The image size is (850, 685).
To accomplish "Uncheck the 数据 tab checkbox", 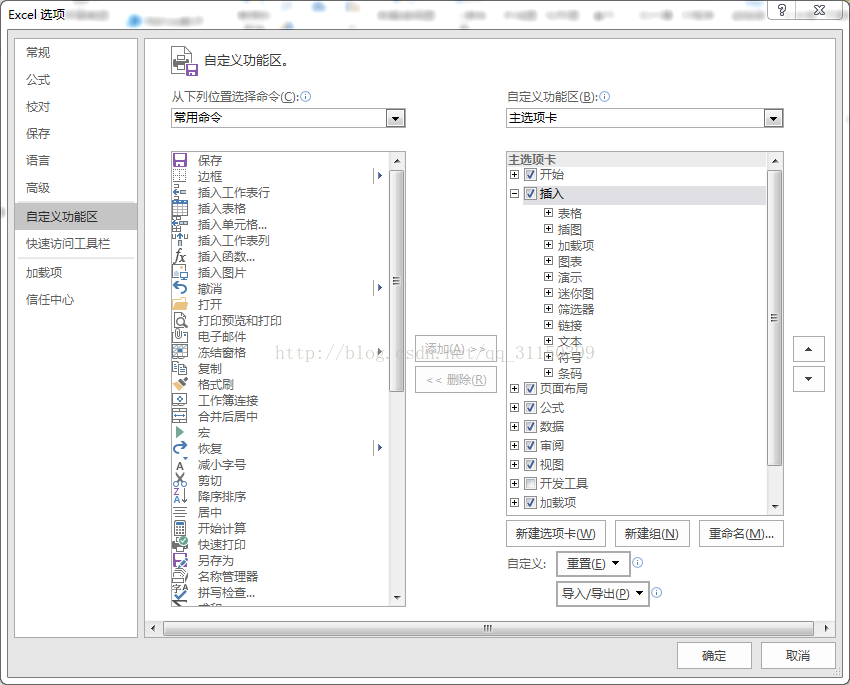I will point(531,426).
